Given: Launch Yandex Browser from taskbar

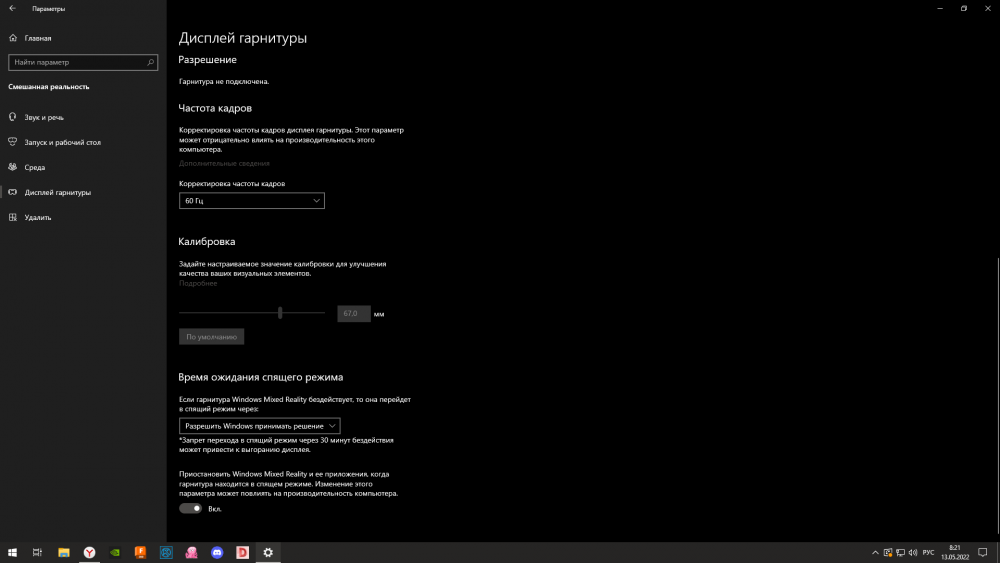Looking at the screenshot, I should tap(89, 553).
